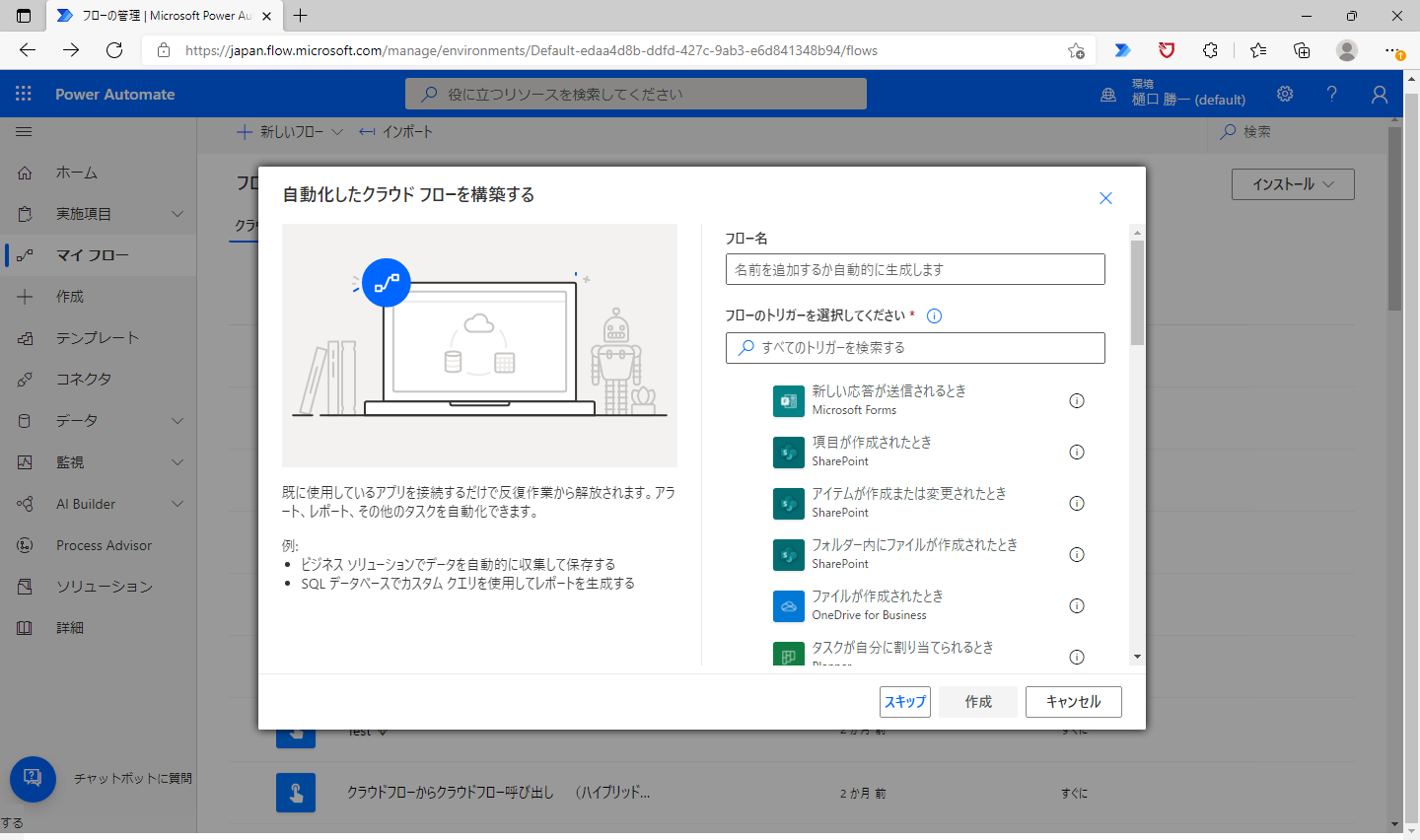
Task: Click the environment icon beside 樋口 勝一
Action: click(1108, 95)
